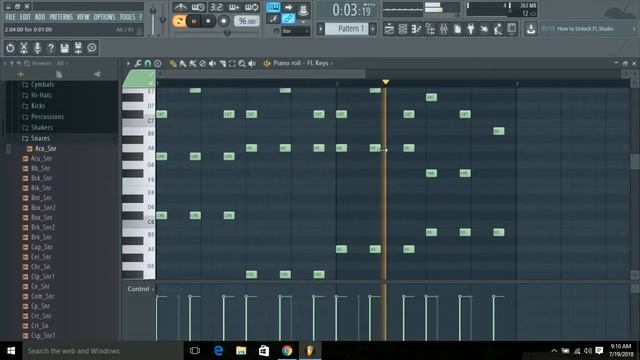This screenshot has height=360, width=640.
Task: Expand the Kicks folder
Action: 38,106
